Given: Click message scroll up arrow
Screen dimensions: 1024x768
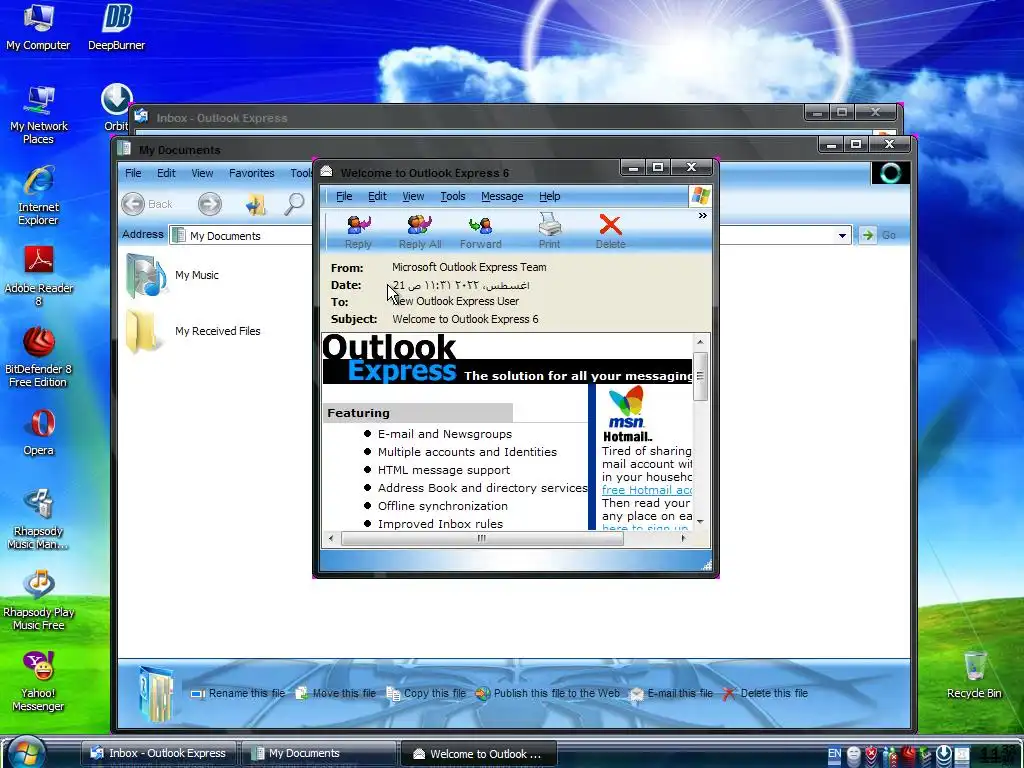Looking at the screenshot, I should point(700,342).
